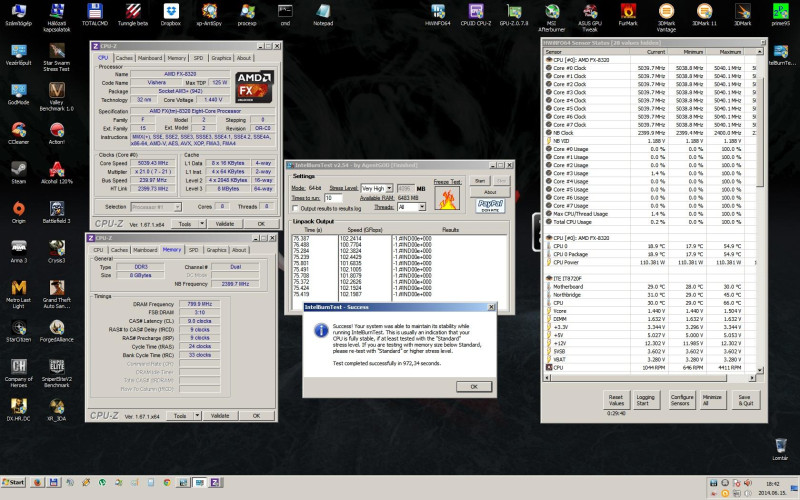Open the Metro Last Light desktop icon
800x500 pixels.
click(x=18, y=294)
